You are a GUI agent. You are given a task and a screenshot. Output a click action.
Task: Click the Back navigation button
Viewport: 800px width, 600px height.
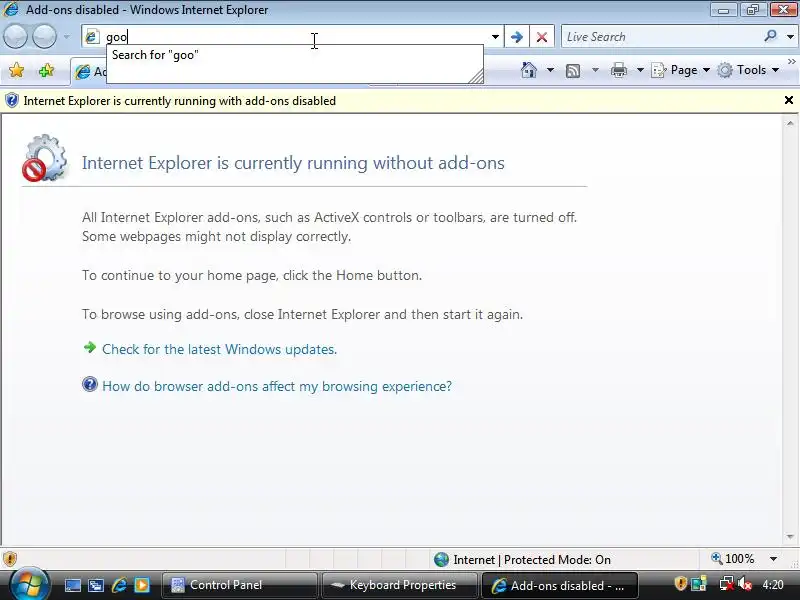coord(15,36)
